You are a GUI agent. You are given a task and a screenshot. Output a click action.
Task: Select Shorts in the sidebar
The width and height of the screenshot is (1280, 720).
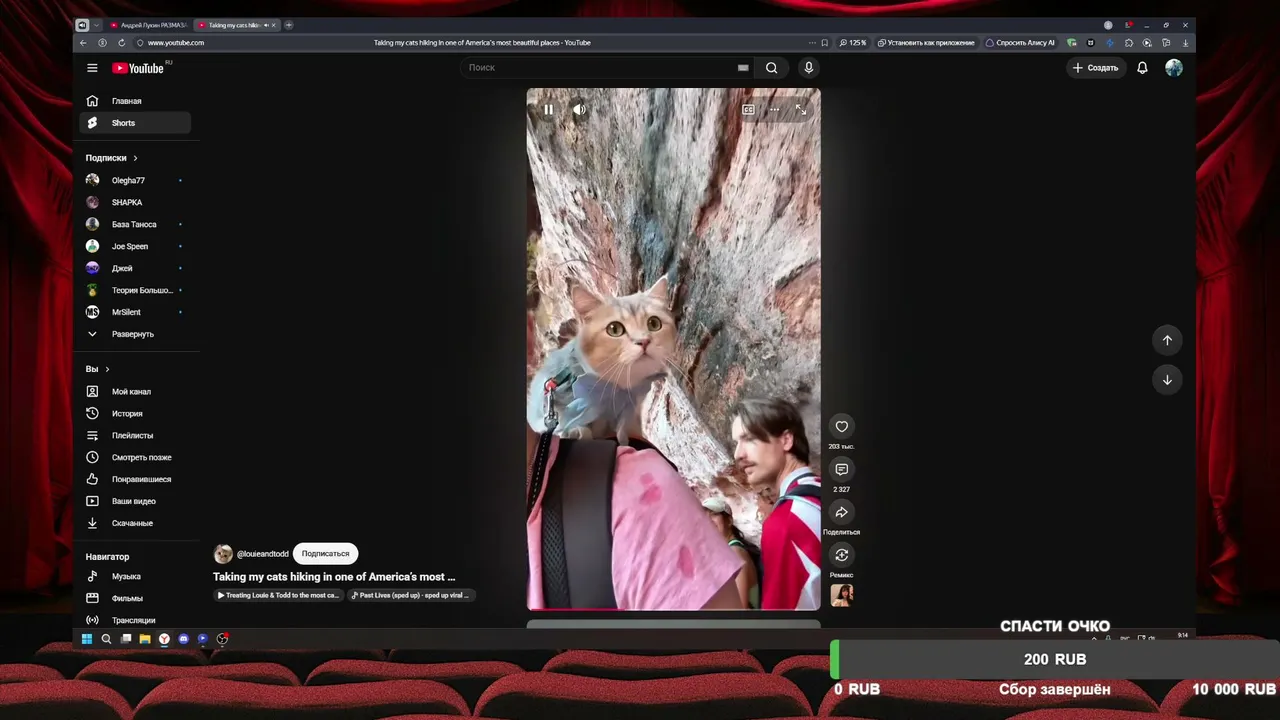tap(135, 123)
